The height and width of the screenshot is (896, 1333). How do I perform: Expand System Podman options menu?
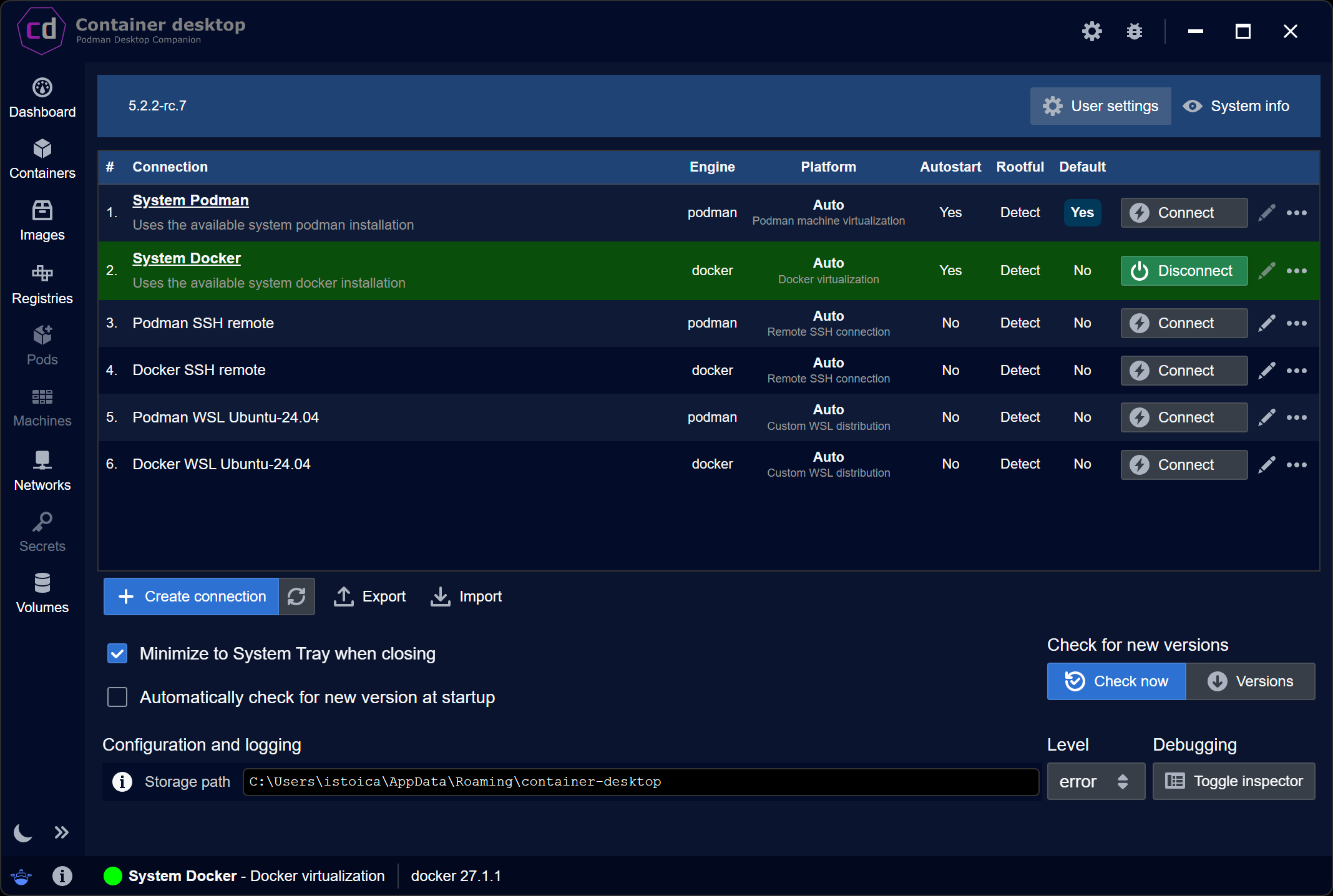1297,212
